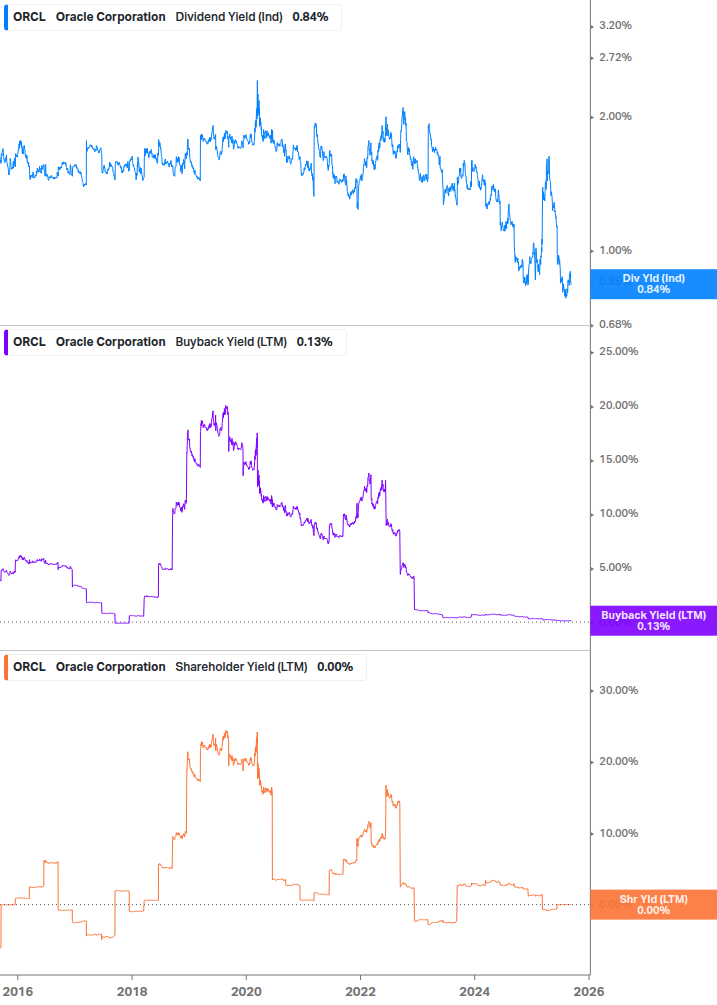This screenshot has height=1005, width=717.
Task: Click Oracle Corporation name in Dividend Yield legend
Action: tap(110, 17)
